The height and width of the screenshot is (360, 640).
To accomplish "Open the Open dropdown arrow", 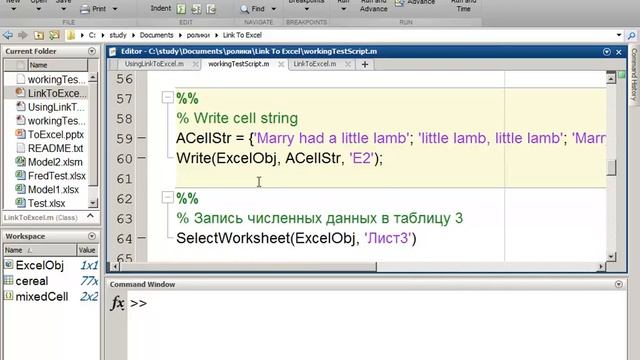I will [38, 9].
